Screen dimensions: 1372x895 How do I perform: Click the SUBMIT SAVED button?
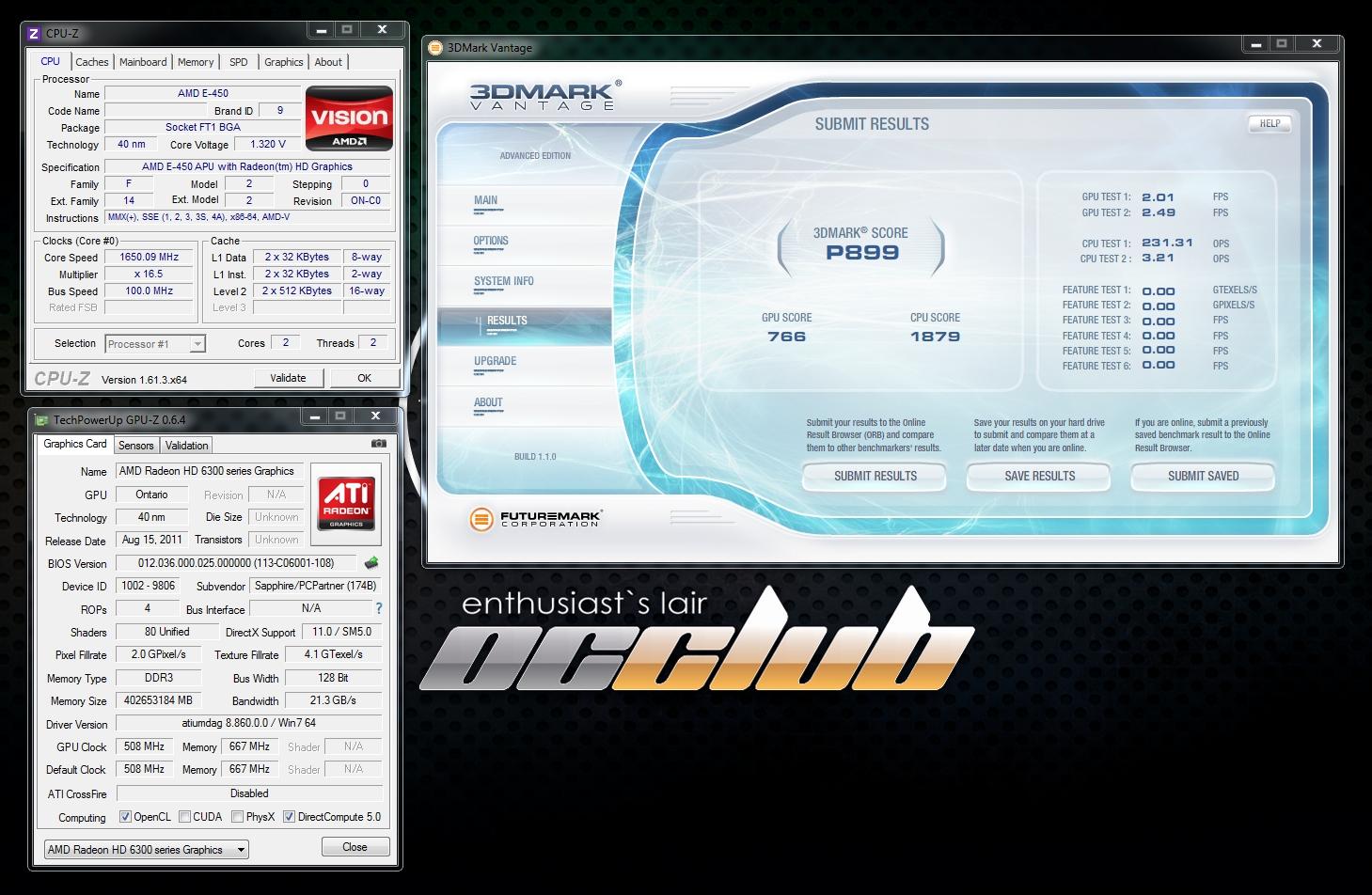(x=1203, y=477)
